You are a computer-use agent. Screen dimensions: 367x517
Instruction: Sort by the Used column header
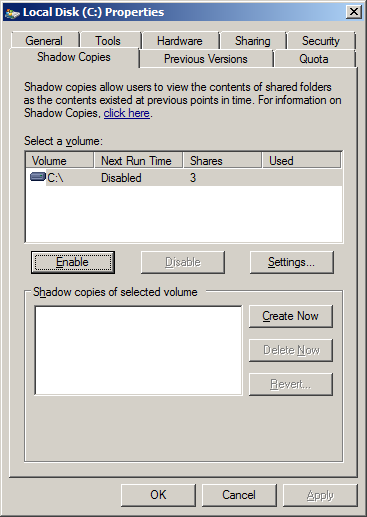click(302, 161)
